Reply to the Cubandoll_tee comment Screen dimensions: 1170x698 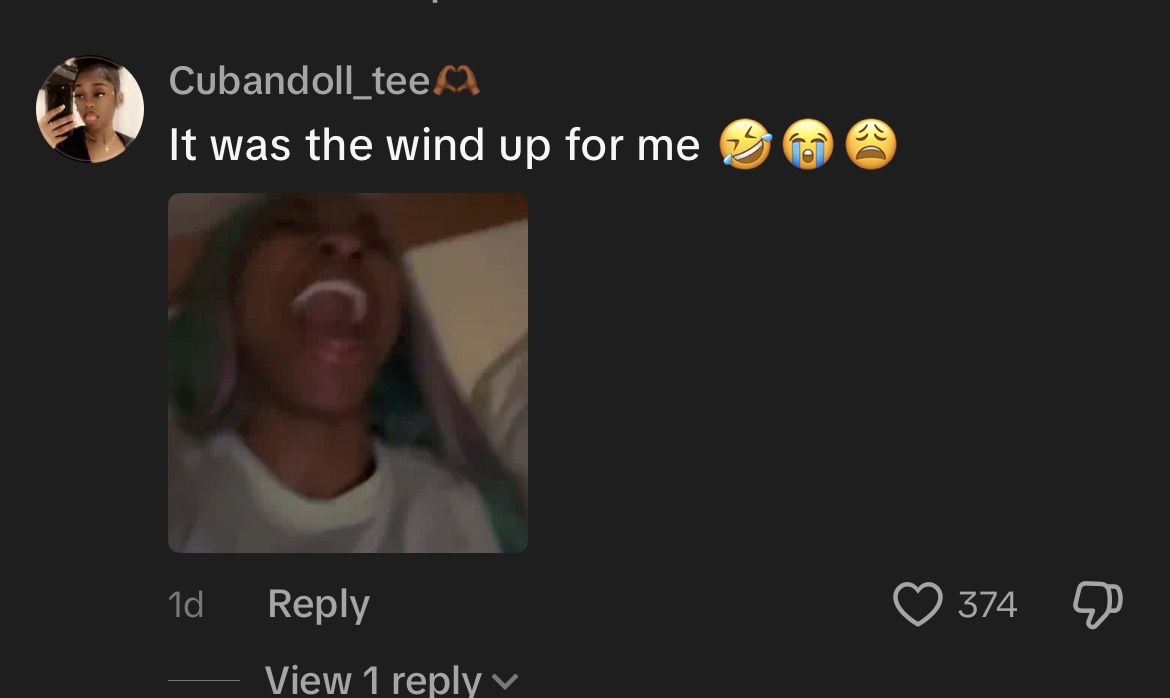pyautogui.click(x=319, y=604)
